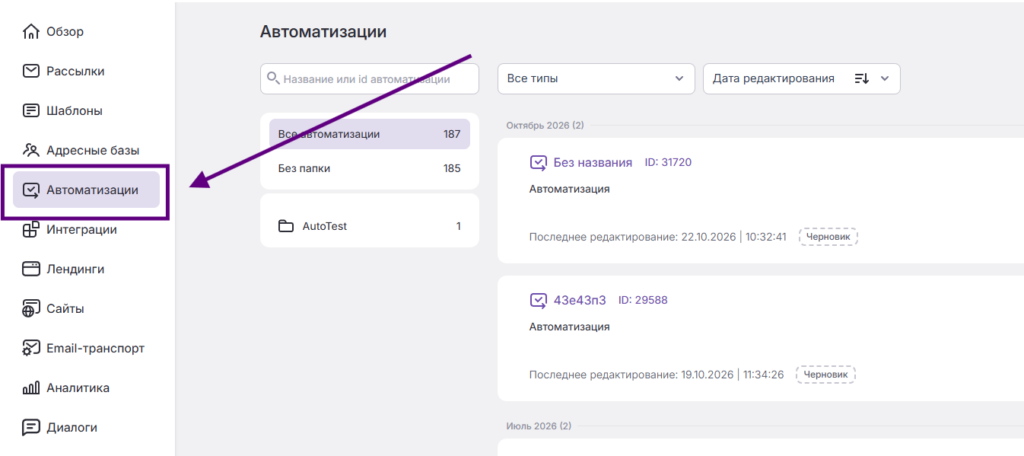The height and width of the screenshot is (456, 1024).
Task: Open Шаблоны section
Action: tap(74, 111)
